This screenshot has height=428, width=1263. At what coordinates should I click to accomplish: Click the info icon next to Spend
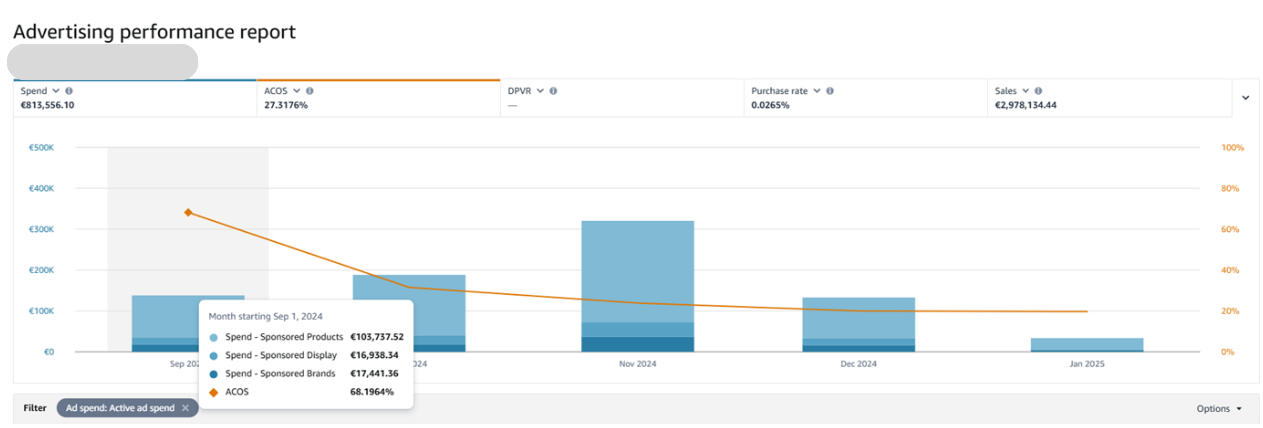(x=68, y=91)
